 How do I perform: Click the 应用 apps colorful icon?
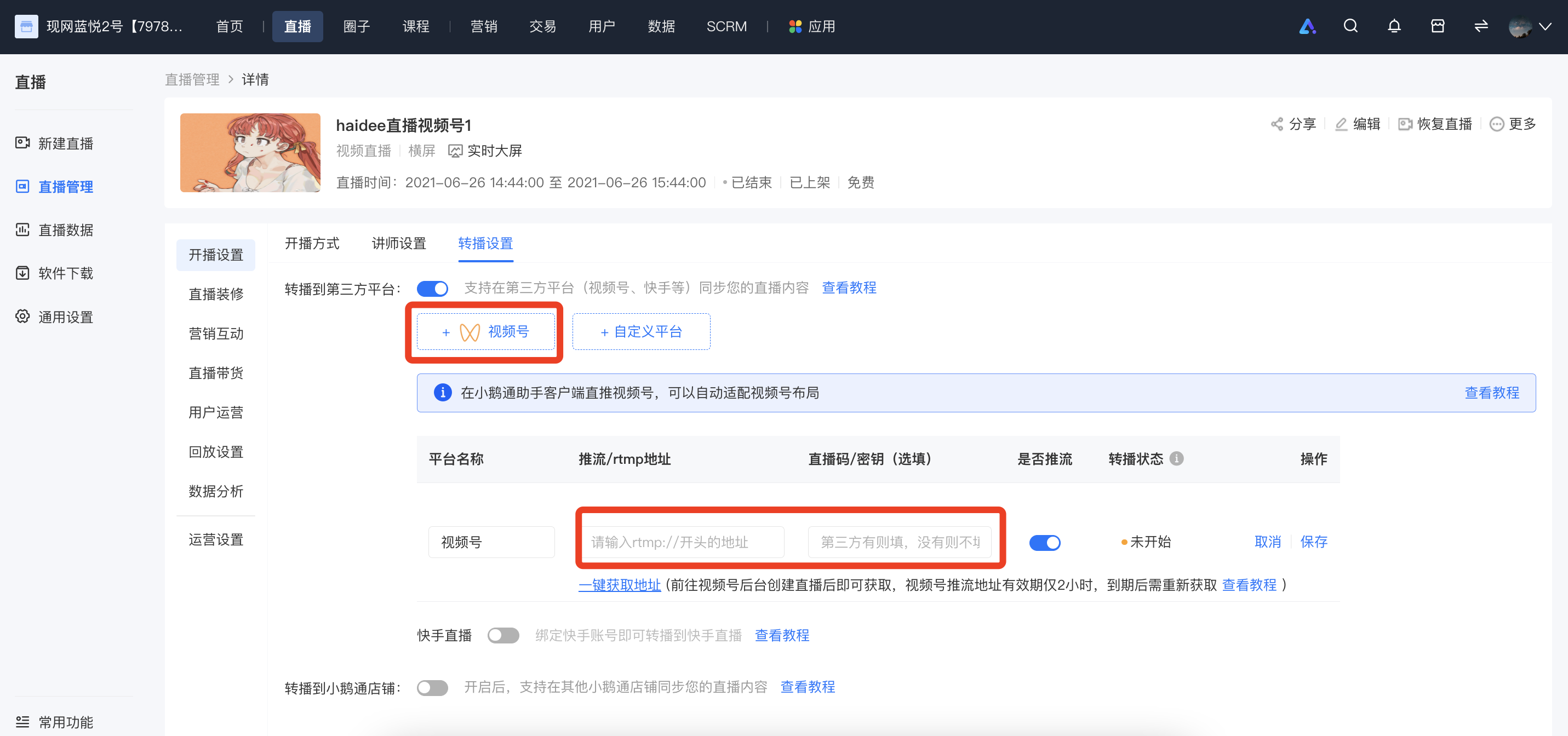coord(794,26)
